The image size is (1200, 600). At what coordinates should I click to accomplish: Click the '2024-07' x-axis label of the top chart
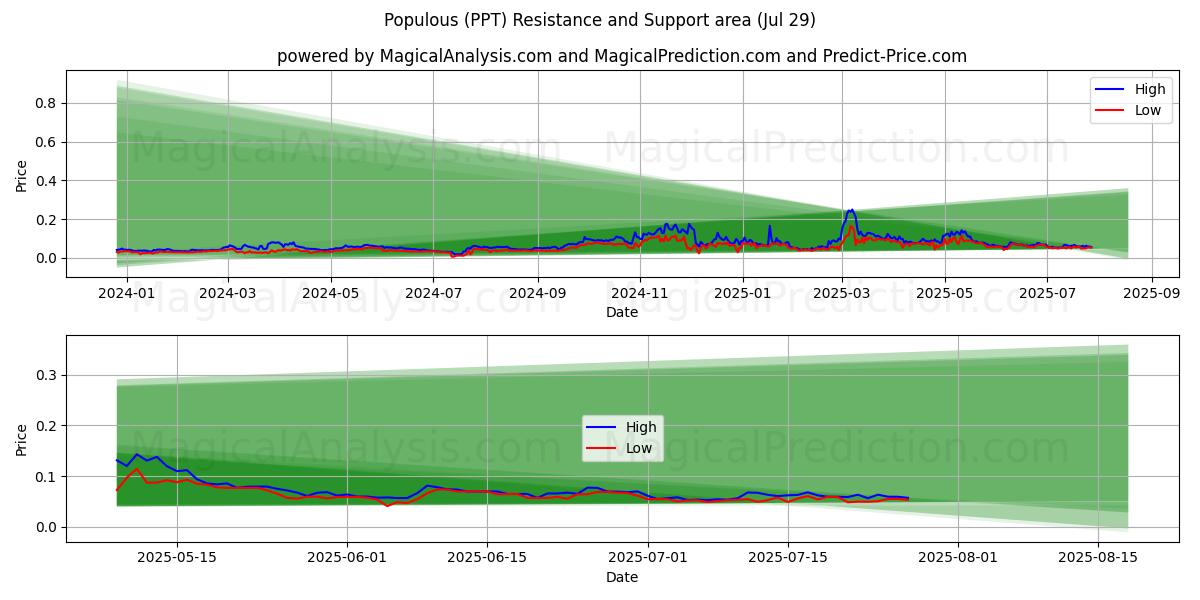[434, 293]
